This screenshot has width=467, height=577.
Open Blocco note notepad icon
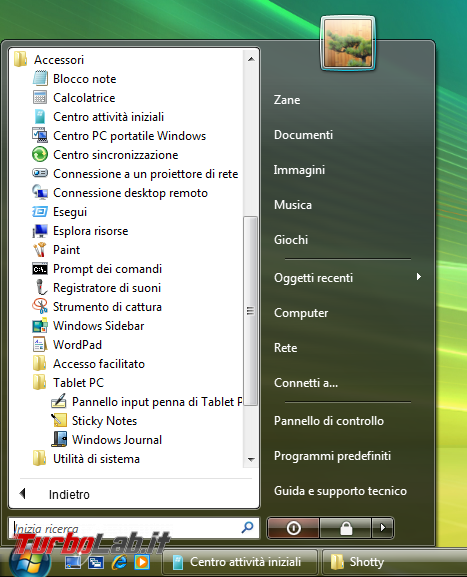(40, 79)
